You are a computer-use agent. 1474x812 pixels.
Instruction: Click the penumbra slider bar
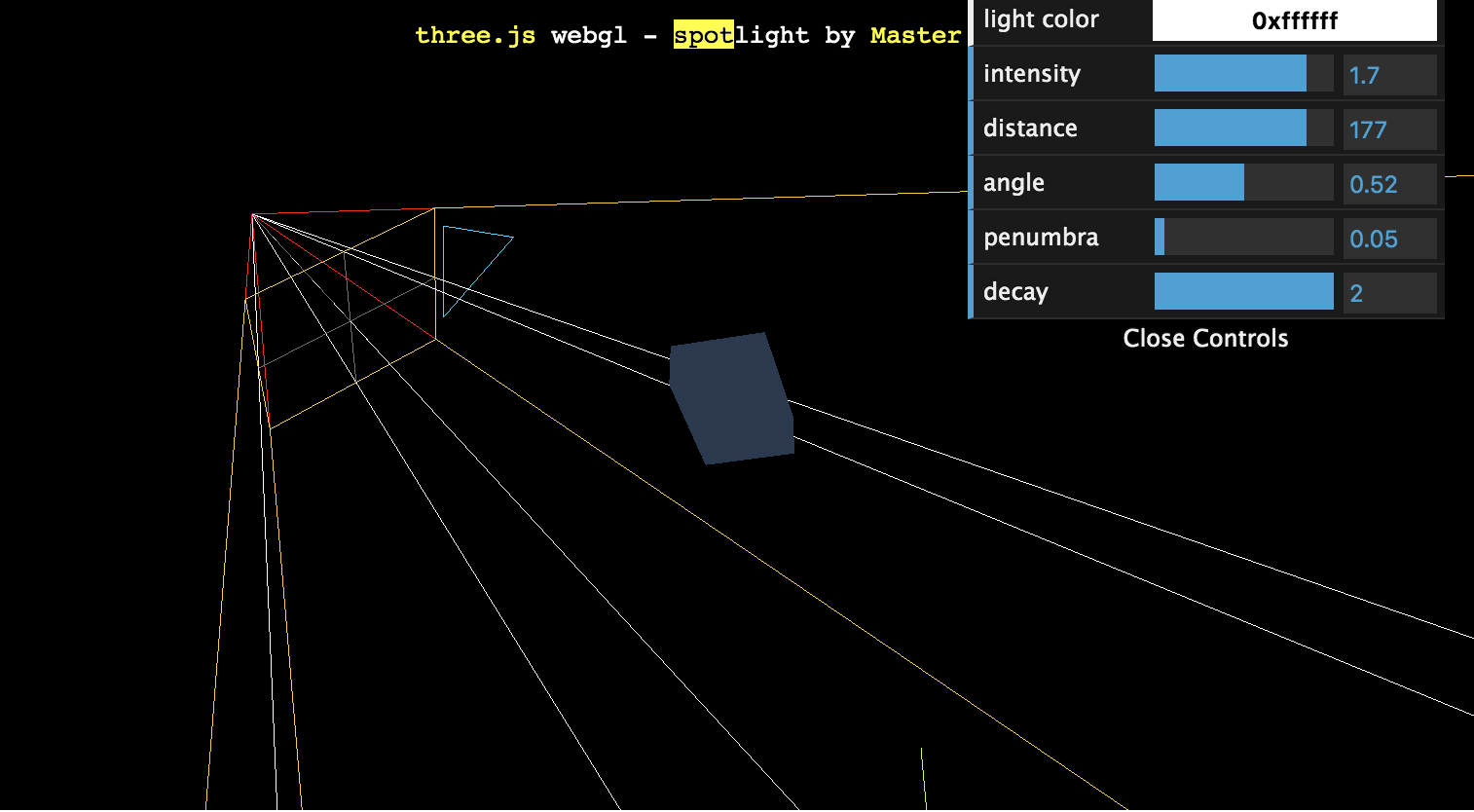pyautogui.click(x=1243, y=238)
